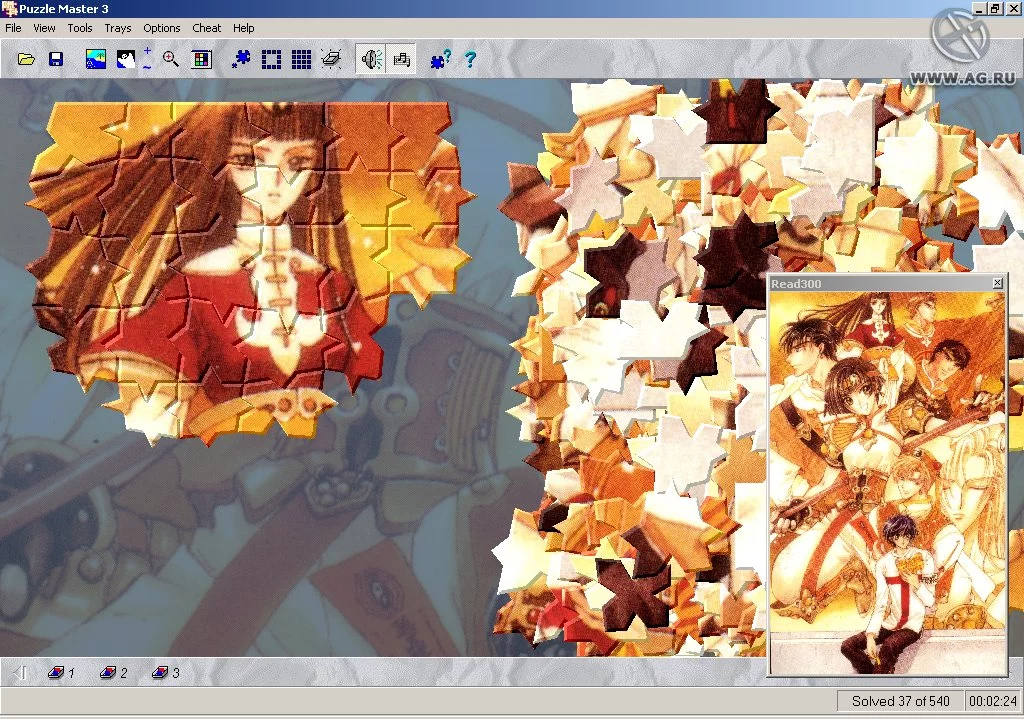Open the Options menu
1024x719 pixels.
point(161,28)
